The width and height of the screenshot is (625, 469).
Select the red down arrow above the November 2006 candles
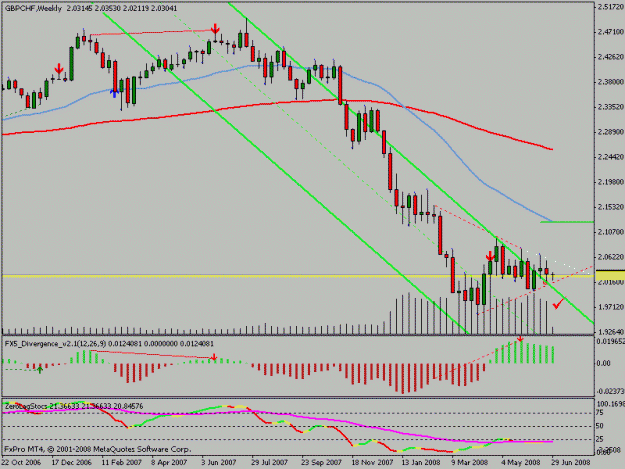59,68
